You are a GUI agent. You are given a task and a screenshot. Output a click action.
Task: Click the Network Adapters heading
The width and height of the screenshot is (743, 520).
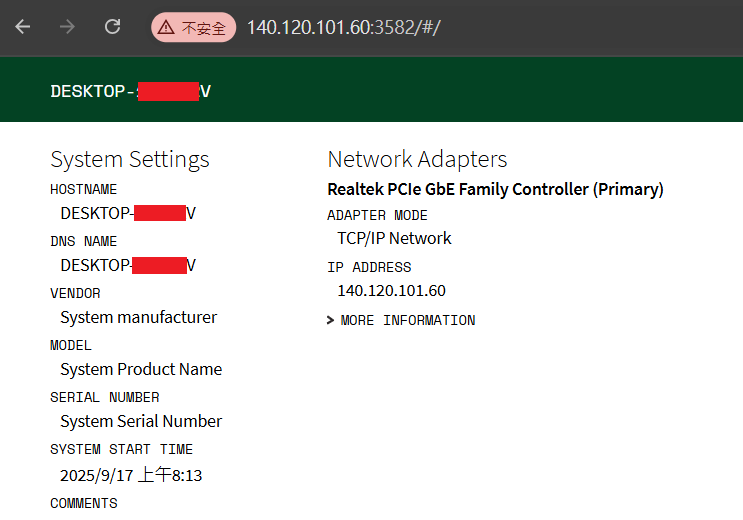tap(417, 159)
